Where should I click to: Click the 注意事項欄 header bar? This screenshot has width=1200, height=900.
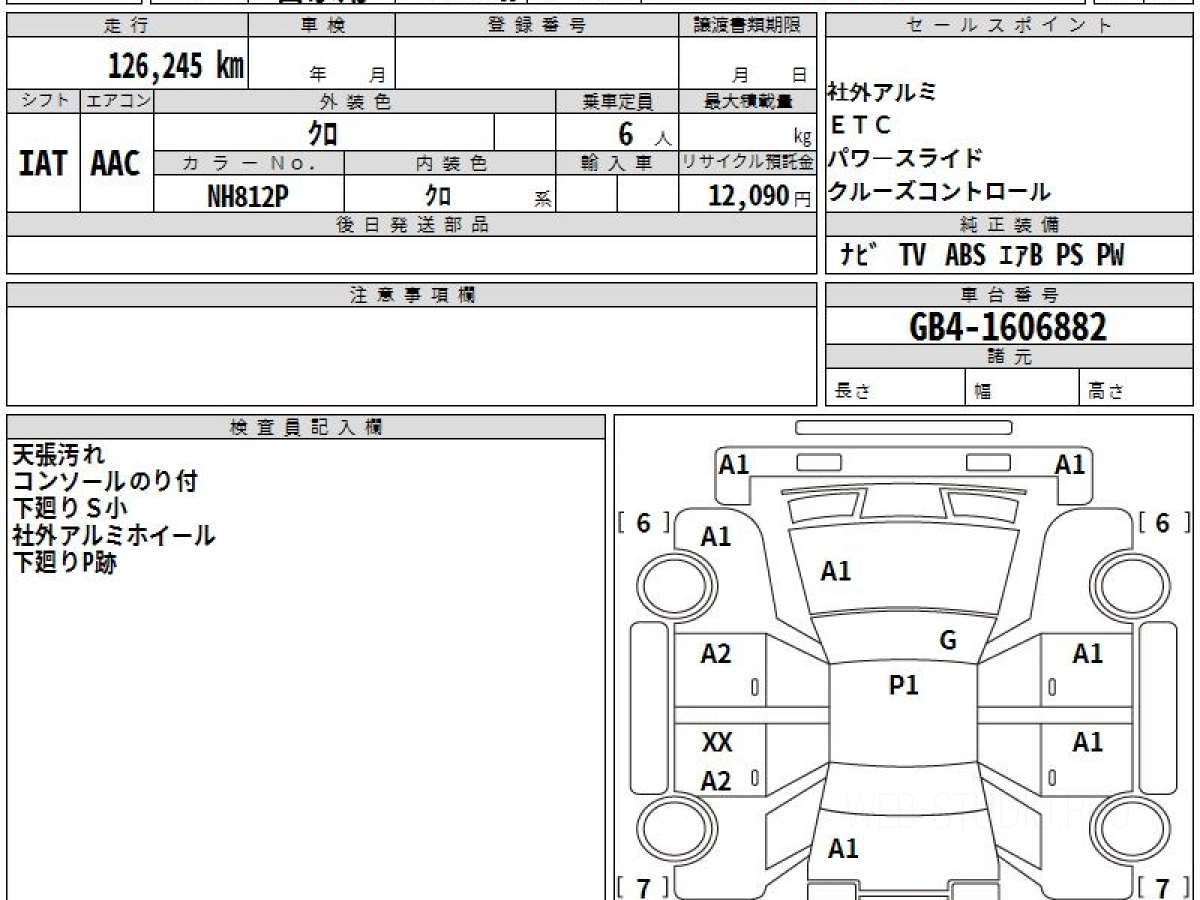(412, 295)
